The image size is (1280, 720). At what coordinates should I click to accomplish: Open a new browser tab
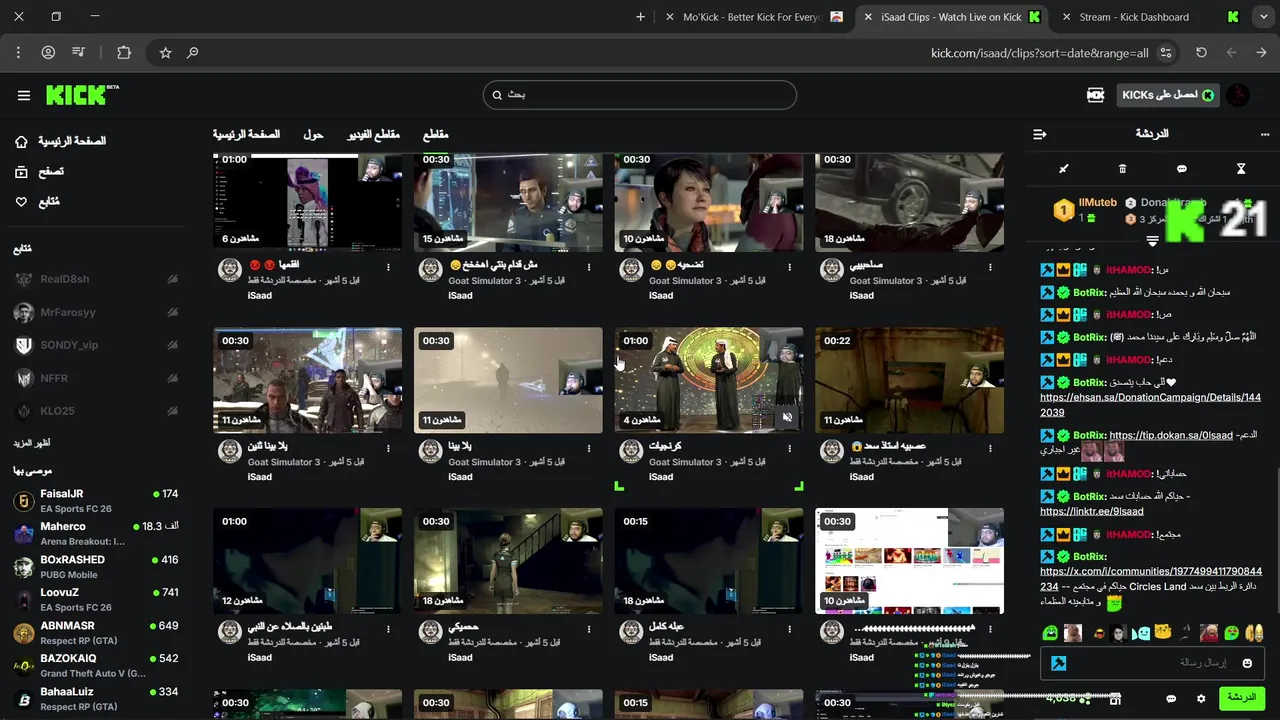point(641,17)
